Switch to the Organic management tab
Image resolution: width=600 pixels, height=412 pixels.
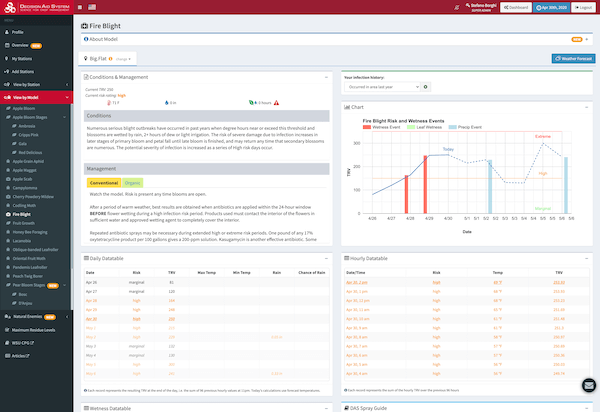coord(132,183)
